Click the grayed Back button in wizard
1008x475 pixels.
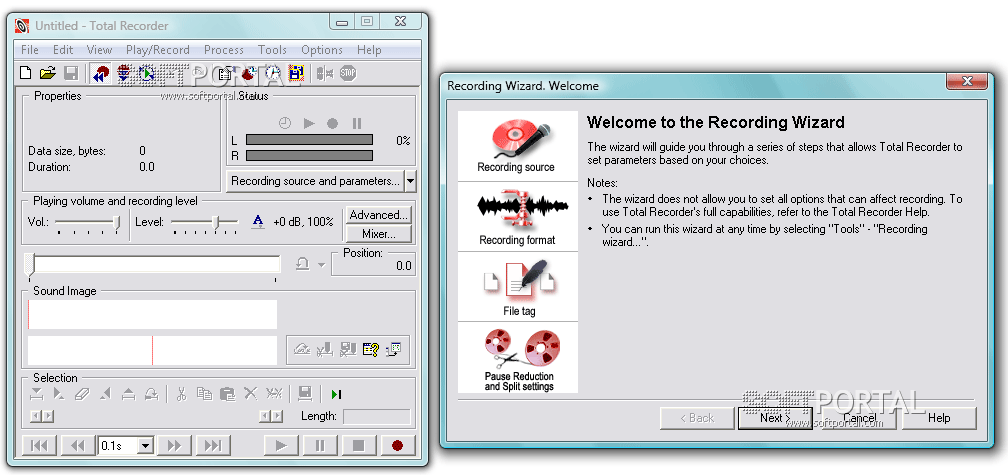coord(697,418)
